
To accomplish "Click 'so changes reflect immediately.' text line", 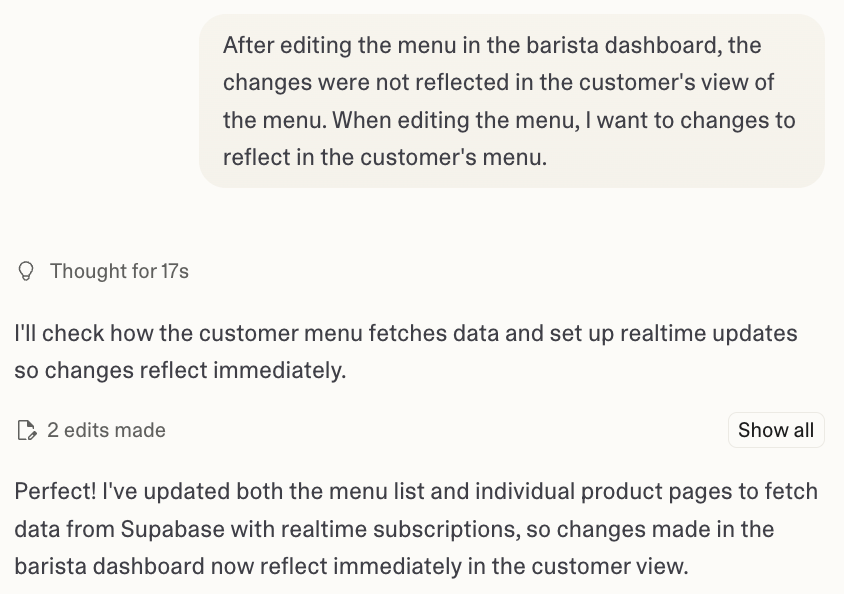I will coord(180,370).
